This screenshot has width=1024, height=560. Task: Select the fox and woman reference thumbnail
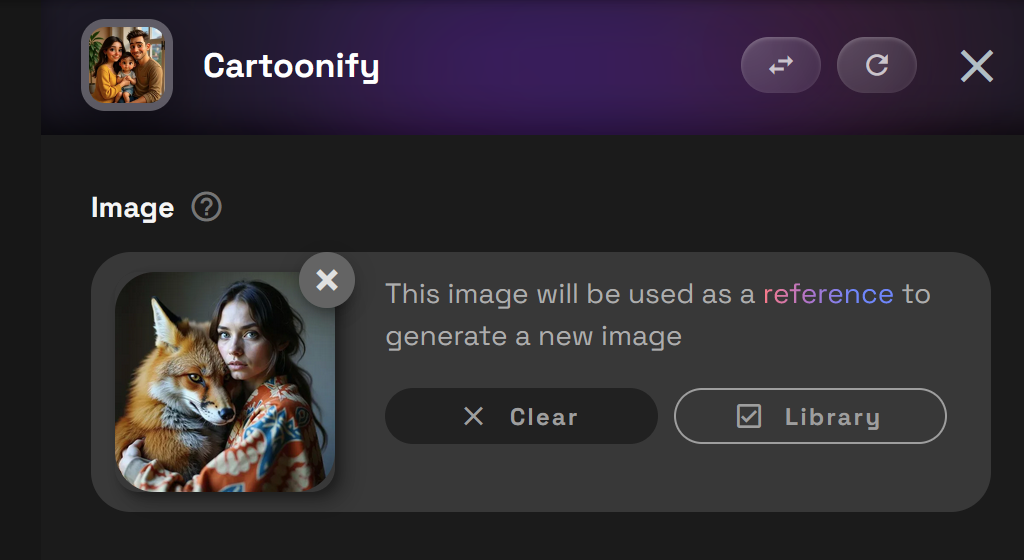(225, 382)
